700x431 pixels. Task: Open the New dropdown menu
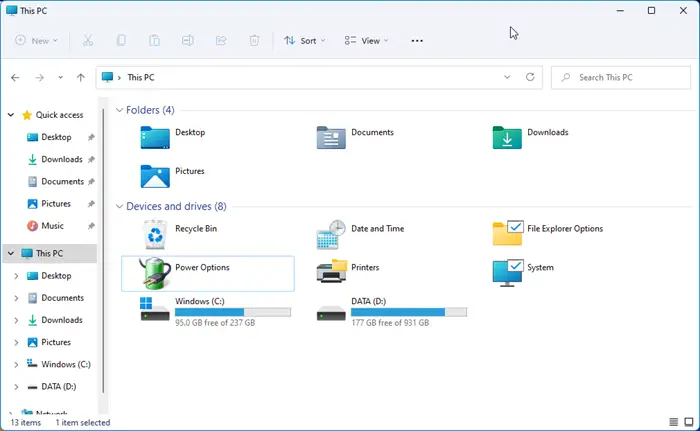click(x=37, y=41)
